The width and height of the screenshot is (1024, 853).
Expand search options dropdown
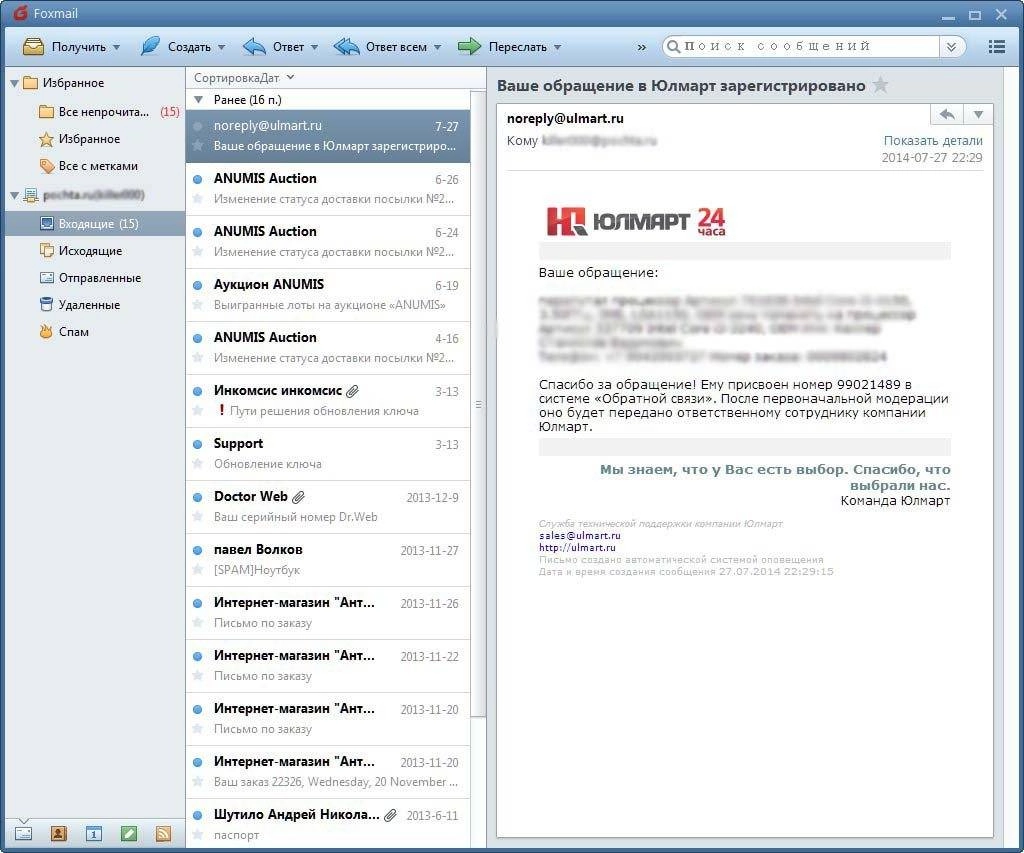[952, 46]
